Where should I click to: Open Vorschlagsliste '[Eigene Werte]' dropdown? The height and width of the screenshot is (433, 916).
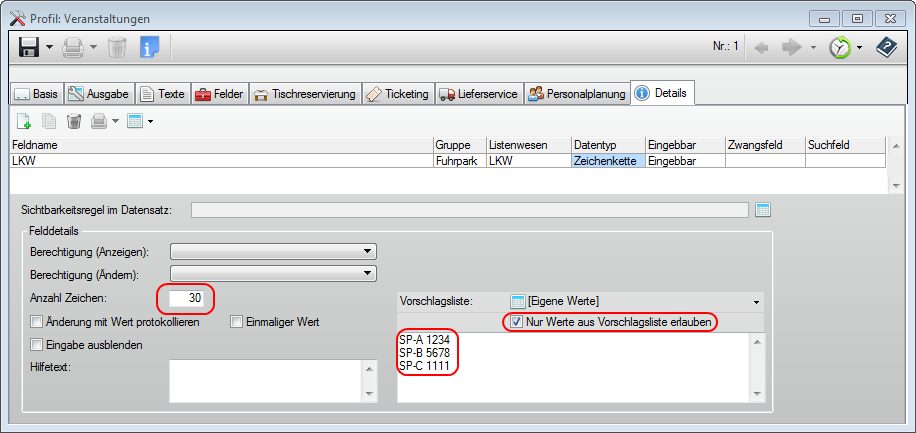tap(636, 301)
